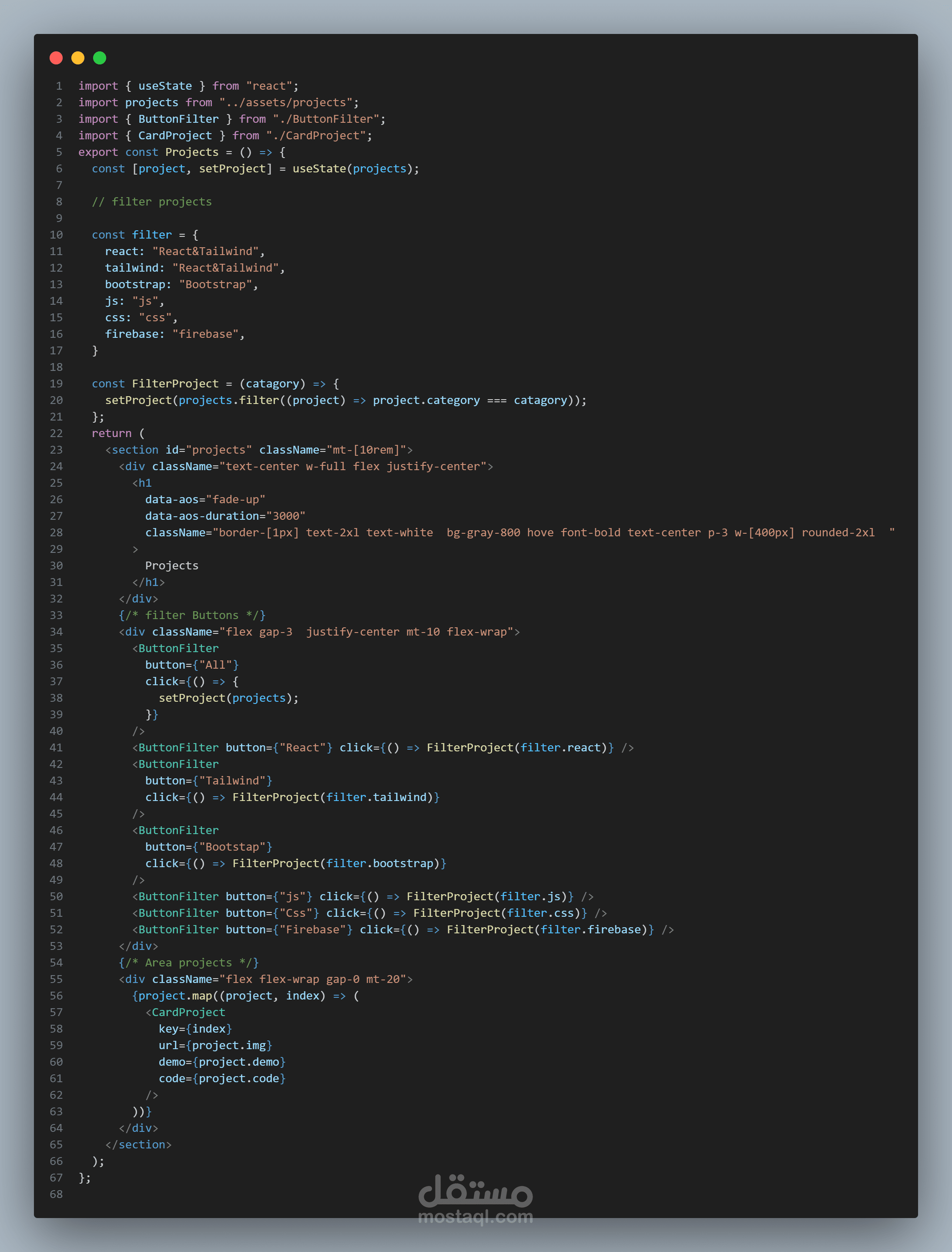
Task: Click "flex gap-3" string on line 34
Action: point(259,632)
